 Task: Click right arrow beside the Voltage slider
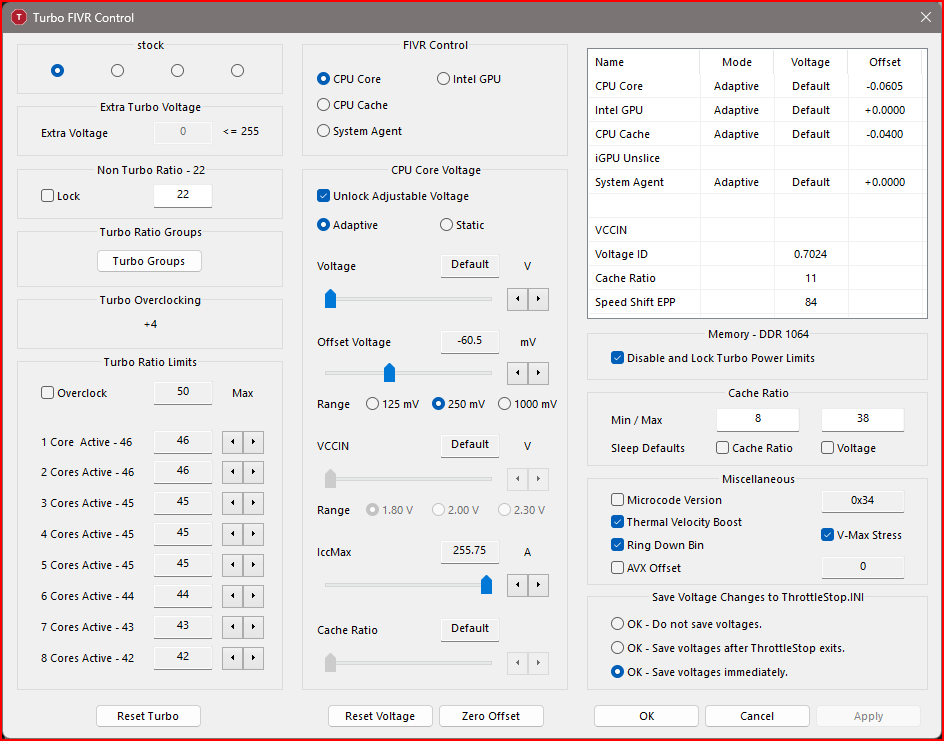539,298
